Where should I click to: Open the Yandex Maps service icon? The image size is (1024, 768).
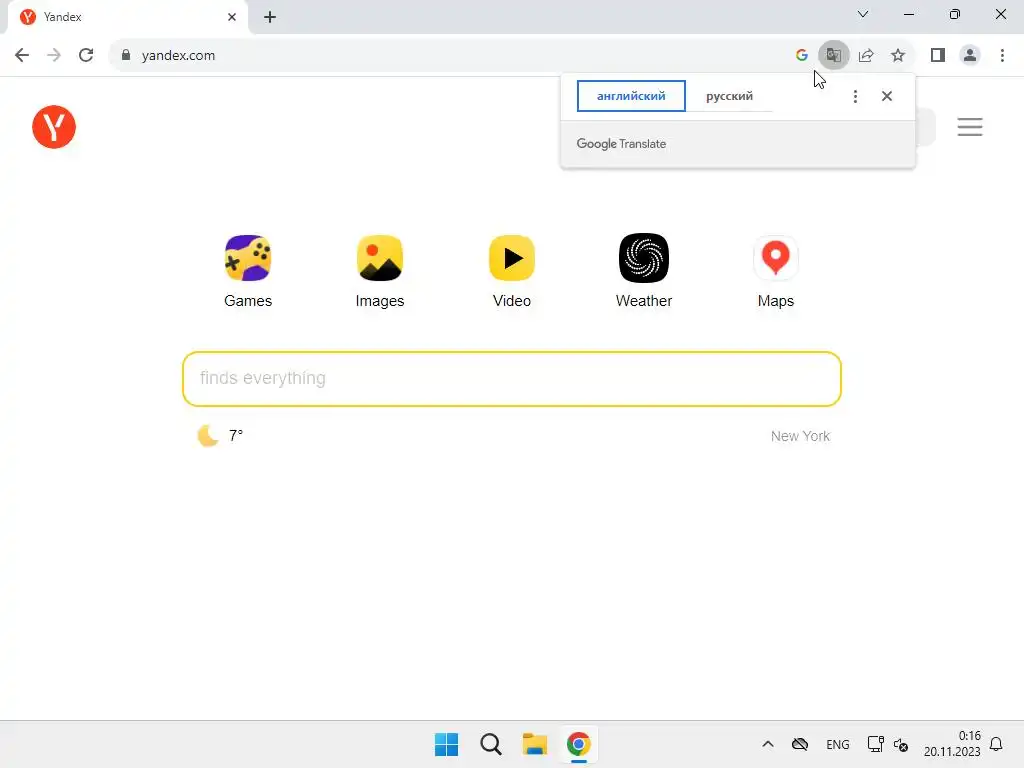tap(775, 258)
